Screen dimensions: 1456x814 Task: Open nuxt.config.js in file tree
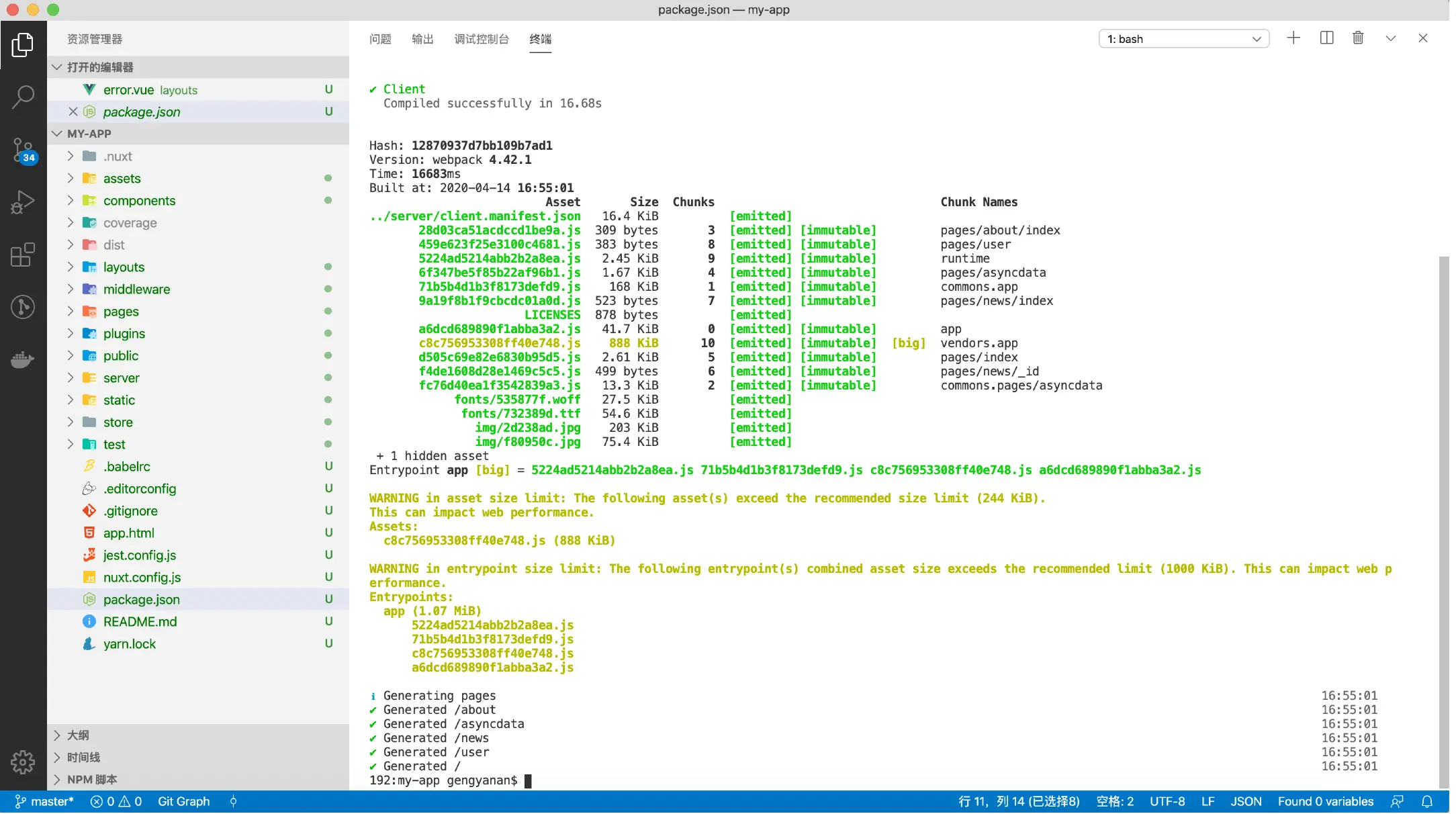(142, 578)
